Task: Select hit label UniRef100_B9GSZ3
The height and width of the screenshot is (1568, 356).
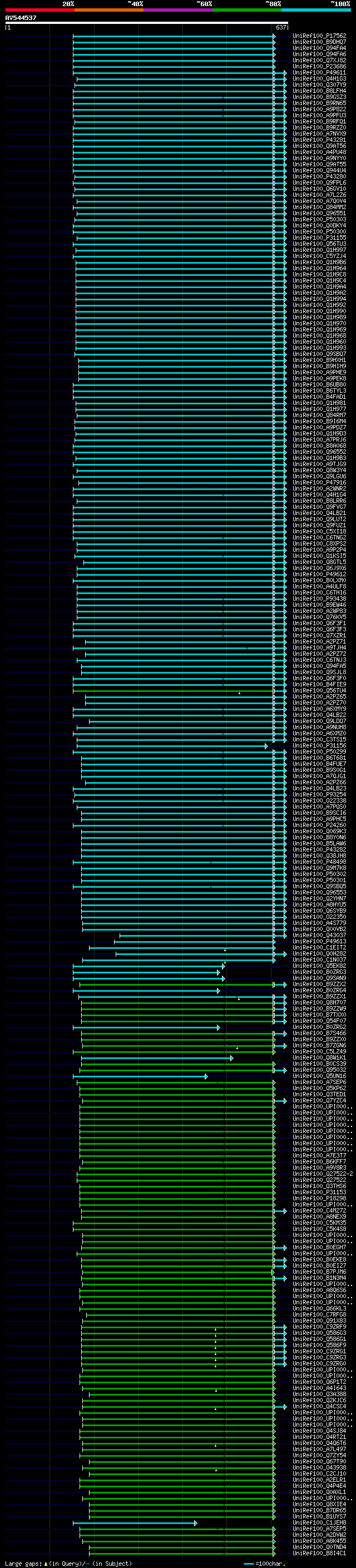Action: click(319, 97)
